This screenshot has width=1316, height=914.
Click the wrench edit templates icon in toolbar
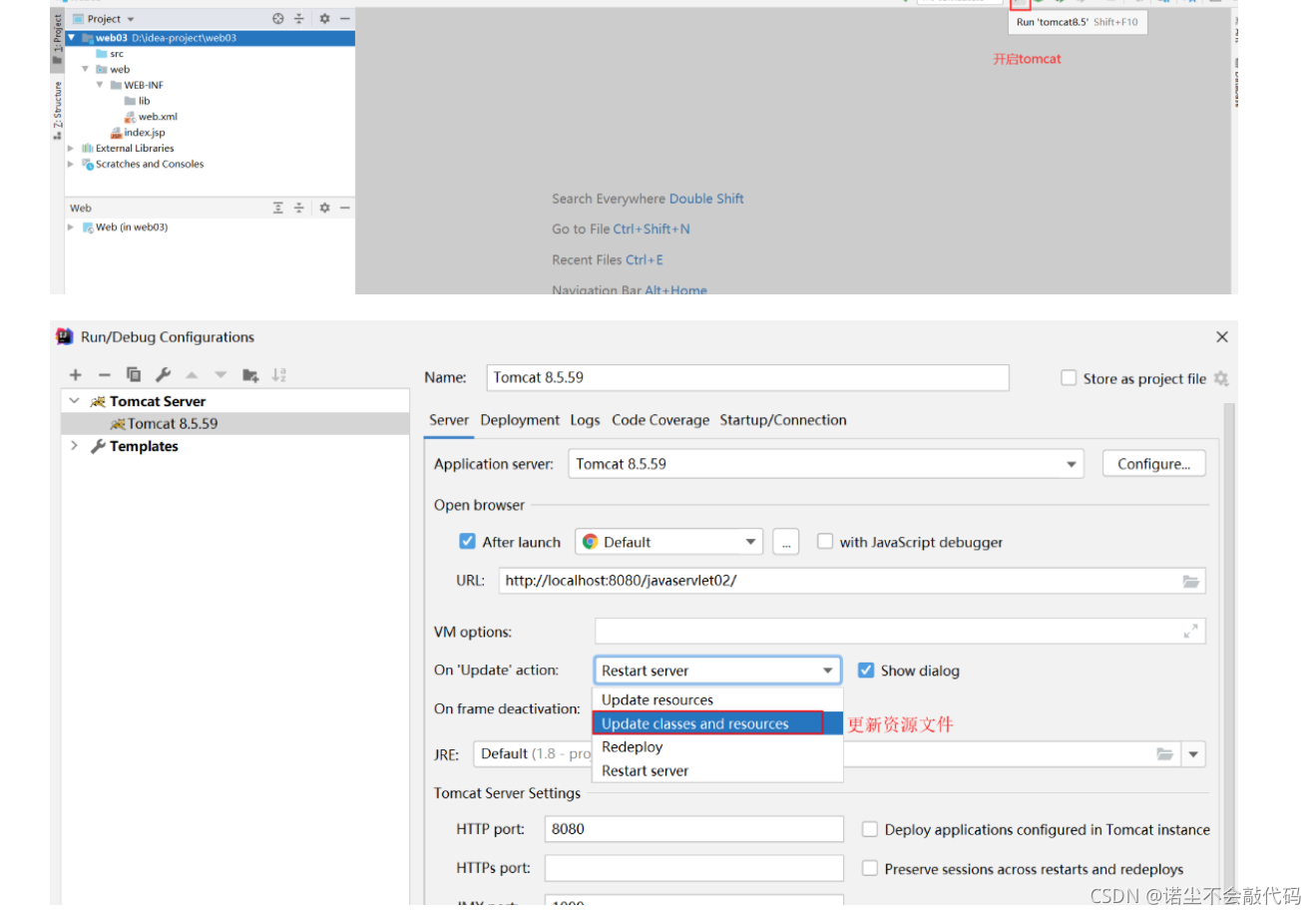pos(163,375)
